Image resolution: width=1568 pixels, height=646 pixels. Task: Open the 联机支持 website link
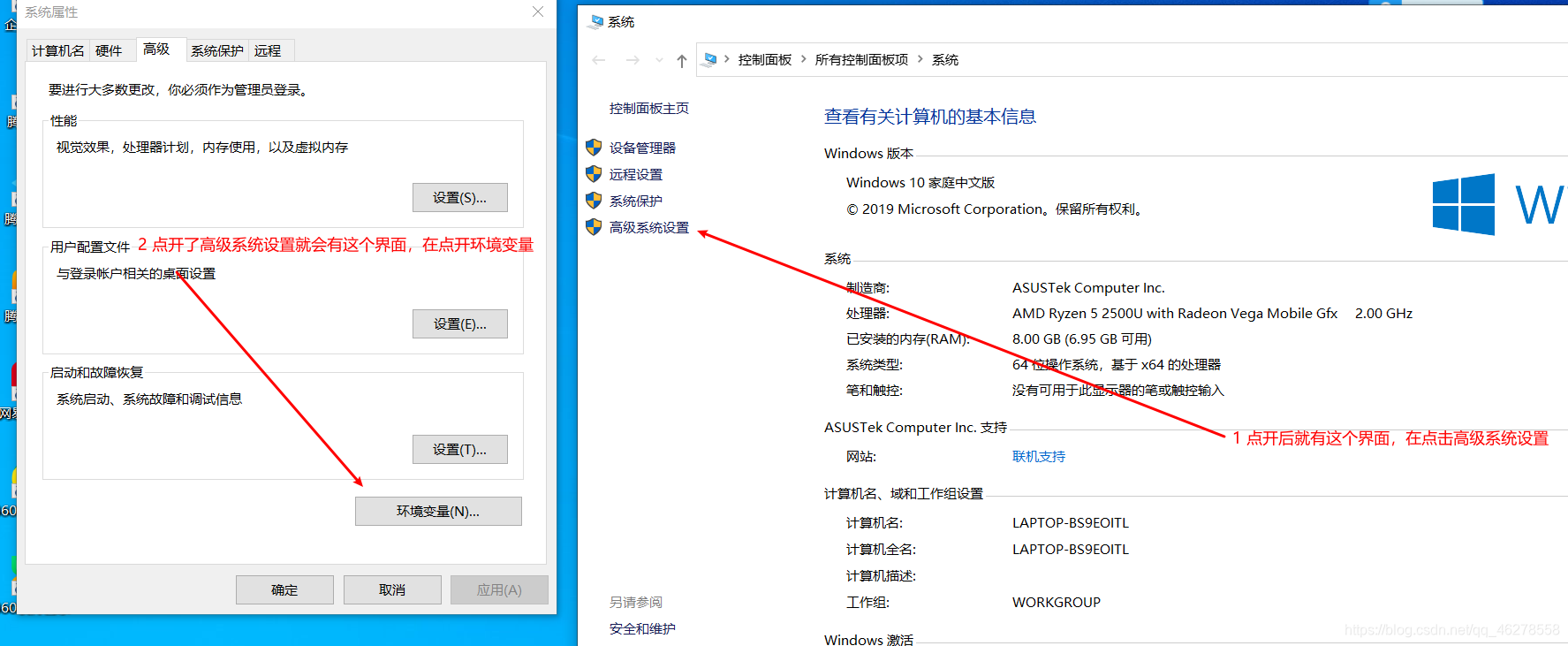pyautogui.click(x=1039, y=457)
